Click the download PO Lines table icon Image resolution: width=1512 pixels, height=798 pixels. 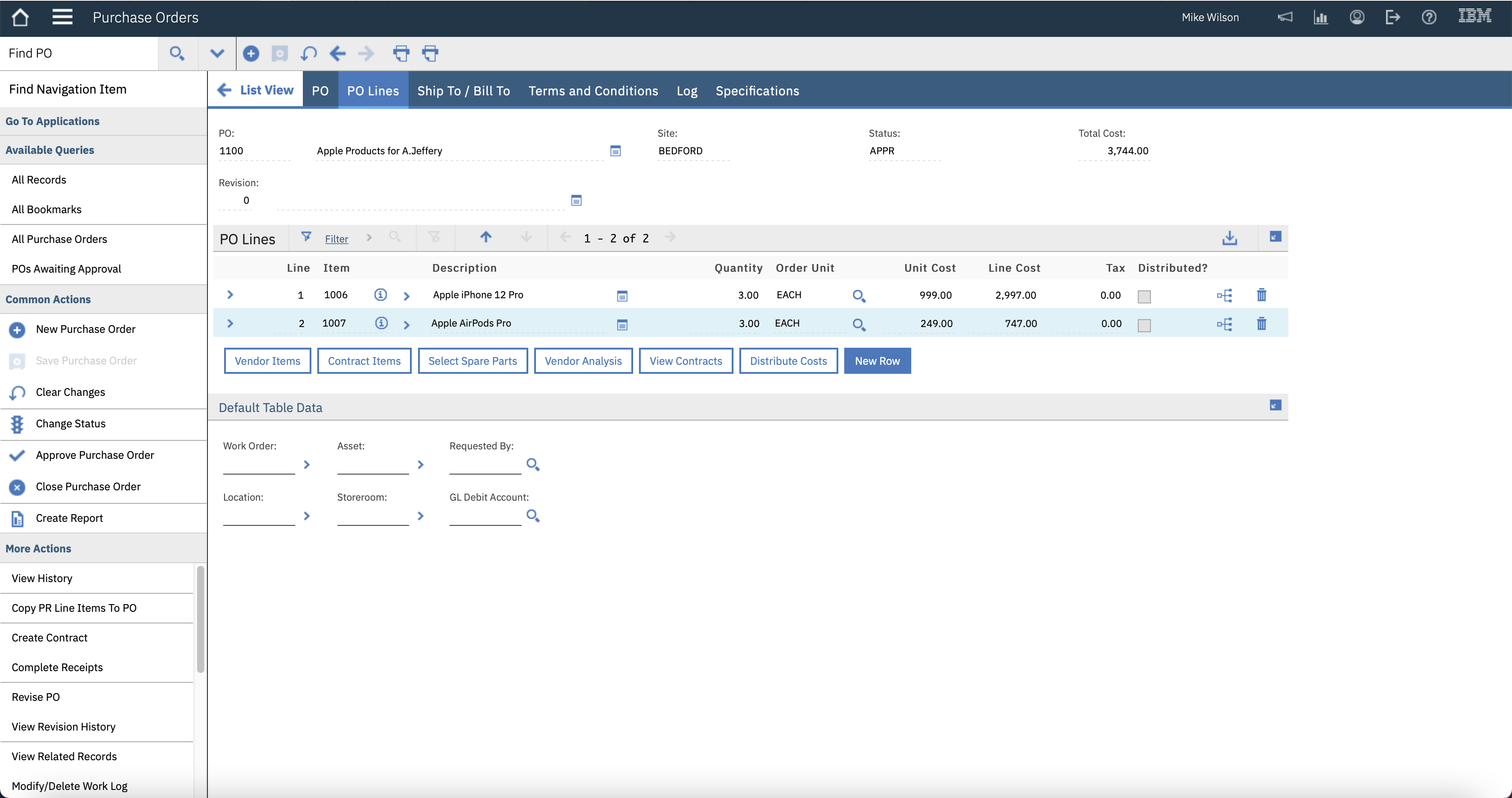tap(1230, 238)
